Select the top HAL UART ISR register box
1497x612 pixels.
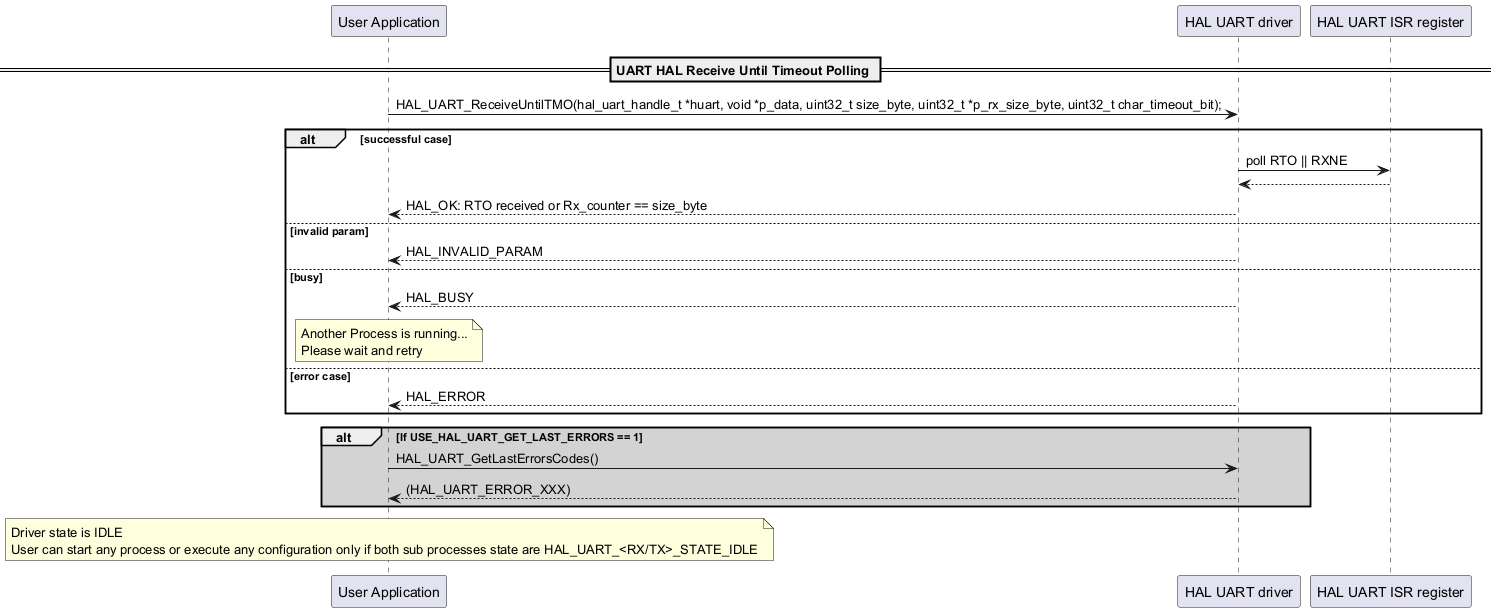1390,21
